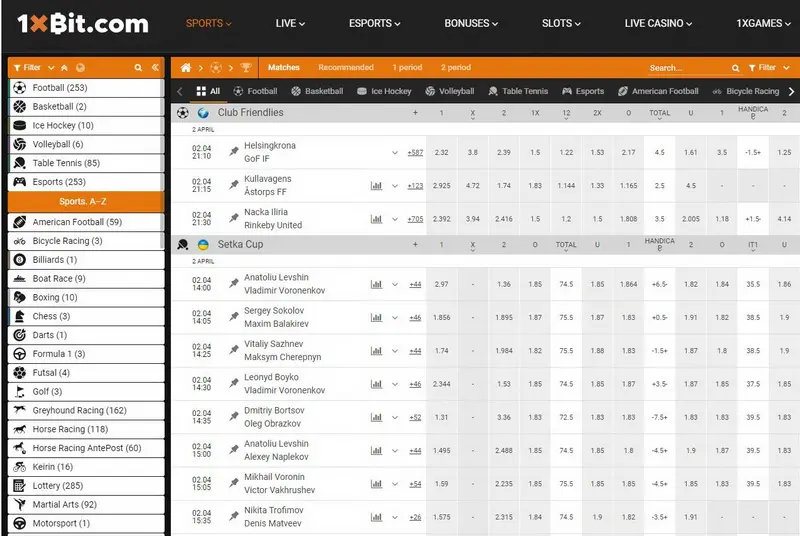Collapse the sidebar with double-left arrows

pyautogui.click(x=155, y=67)
